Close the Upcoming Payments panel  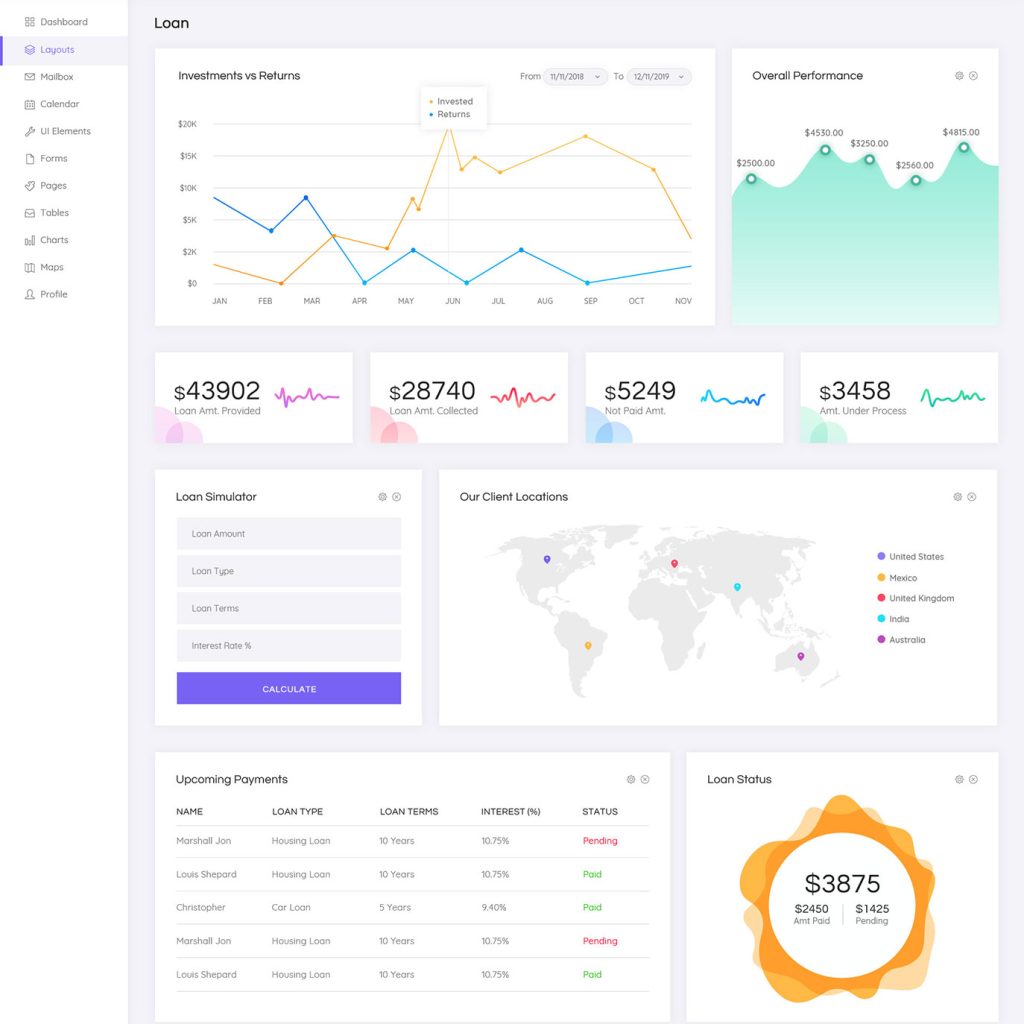tap(645, 780)
